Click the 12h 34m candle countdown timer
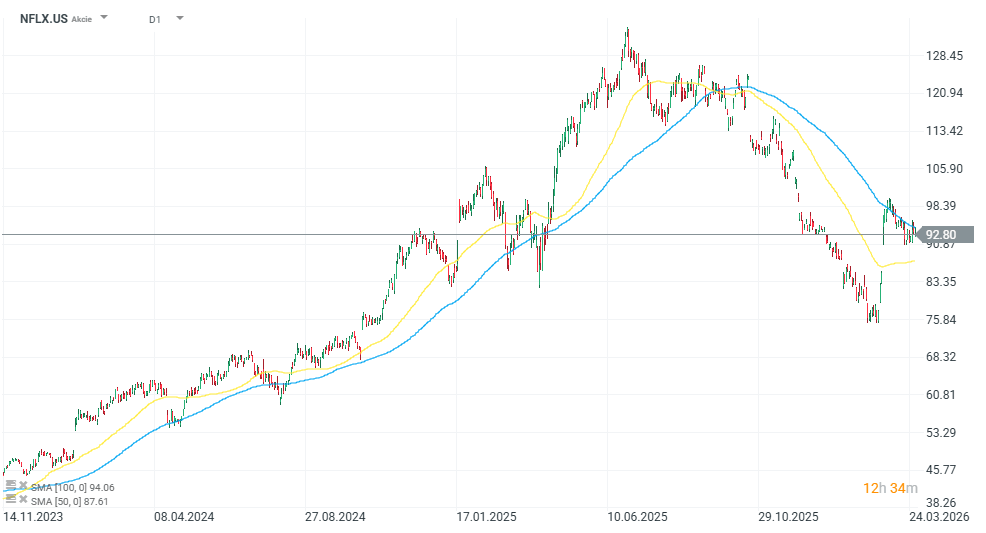This screenshot has width=986, height=533. click(886, 488)
